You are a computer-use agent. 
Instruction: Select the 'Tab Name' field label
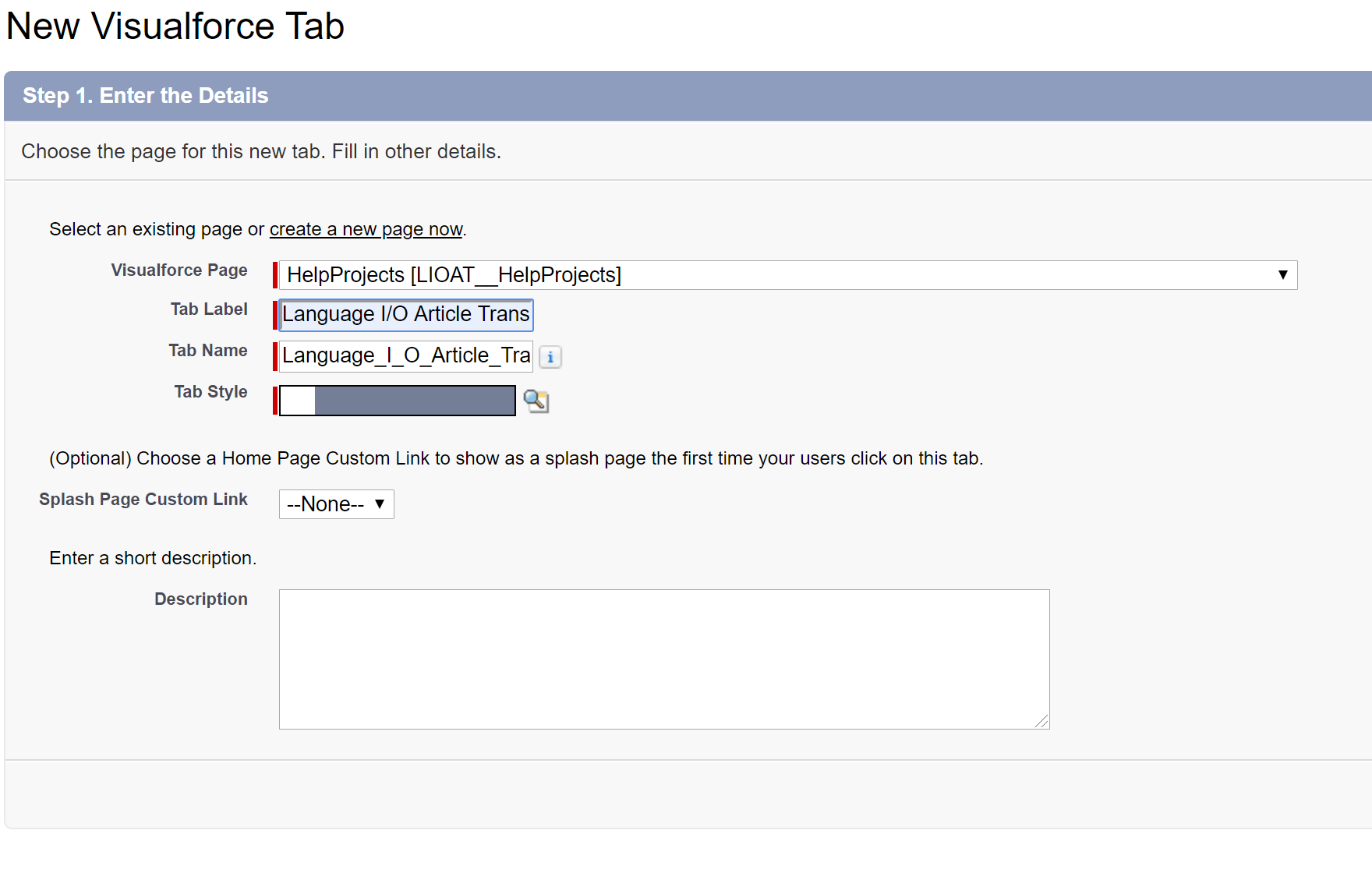pyautogui.click(x=207, y=351)
